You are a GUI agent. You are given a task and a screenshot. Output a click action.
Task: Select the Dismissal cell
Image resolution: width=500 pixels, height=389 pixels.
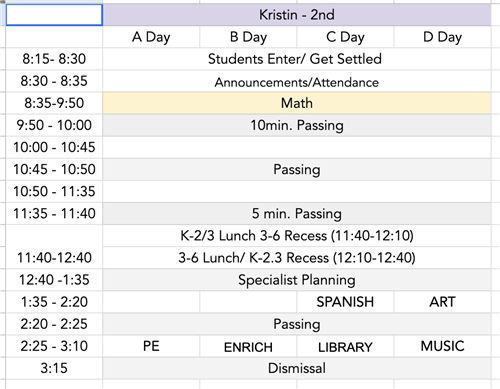[297, 368]
